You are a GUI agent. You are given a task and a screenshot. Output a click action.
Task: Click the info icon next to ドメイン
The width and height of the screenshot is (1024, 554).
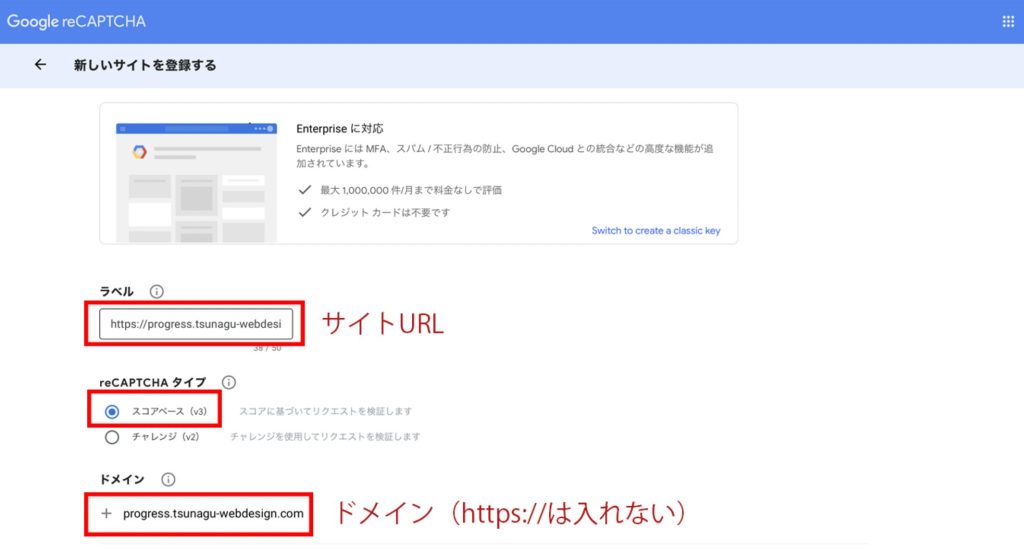[x=168, y=480]
